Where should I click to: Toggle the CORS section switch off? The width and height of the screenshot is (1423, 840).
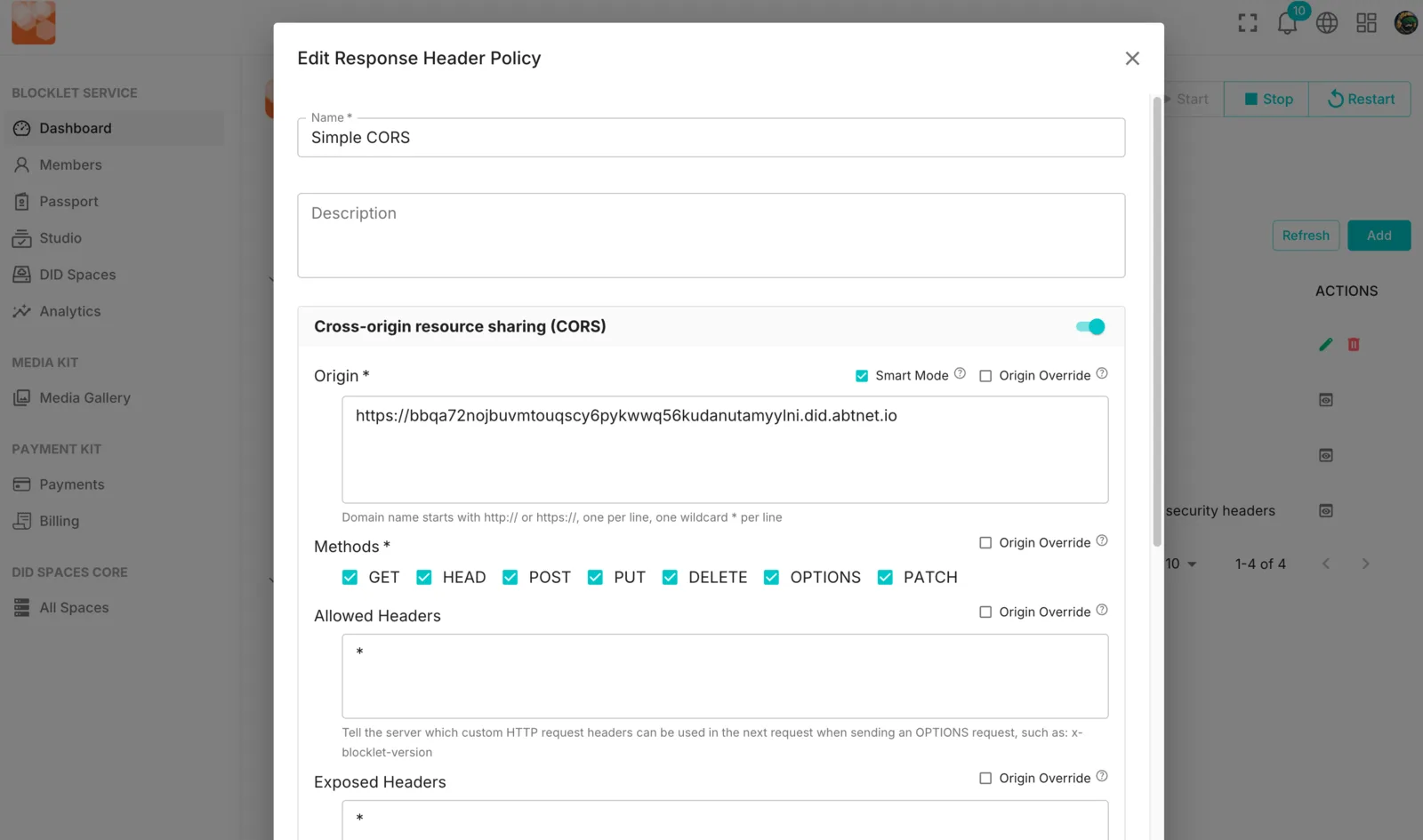pos(1090,326)
